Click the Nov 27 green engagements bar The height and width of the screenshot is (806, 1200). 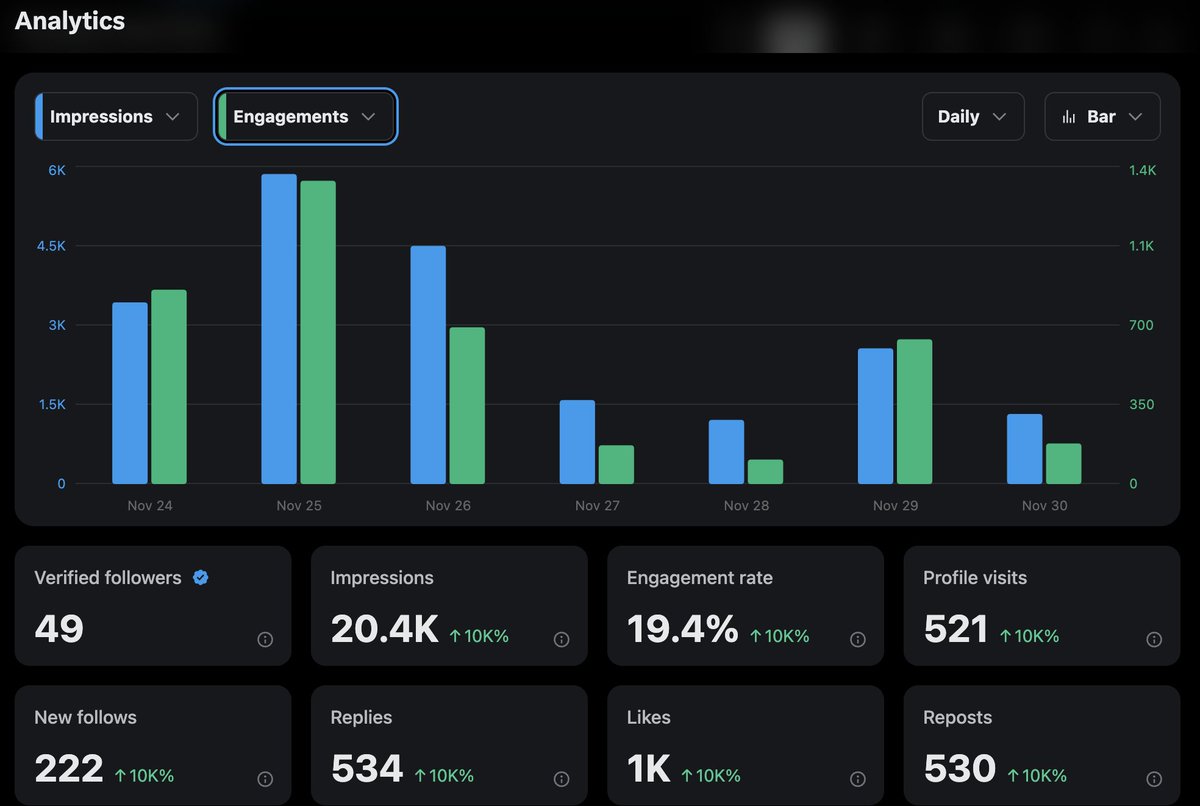[616, 465]
